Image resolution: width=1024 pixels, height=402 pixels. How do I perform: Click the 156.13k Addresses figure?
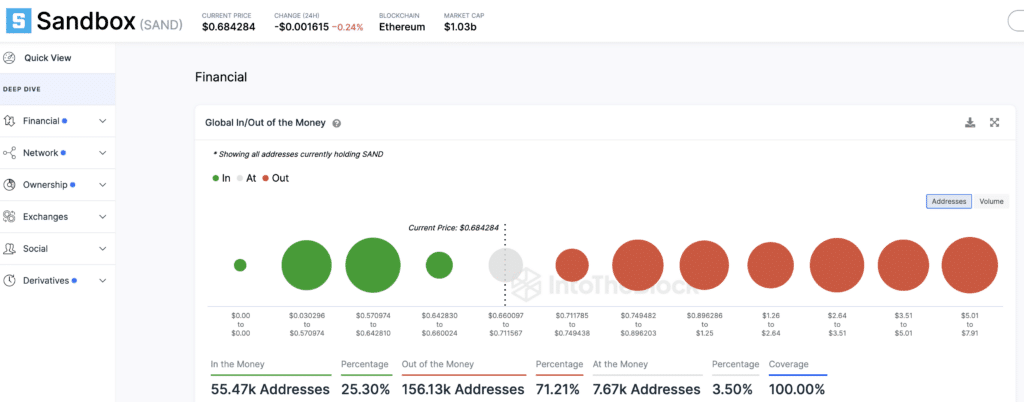tap(463, 390)
